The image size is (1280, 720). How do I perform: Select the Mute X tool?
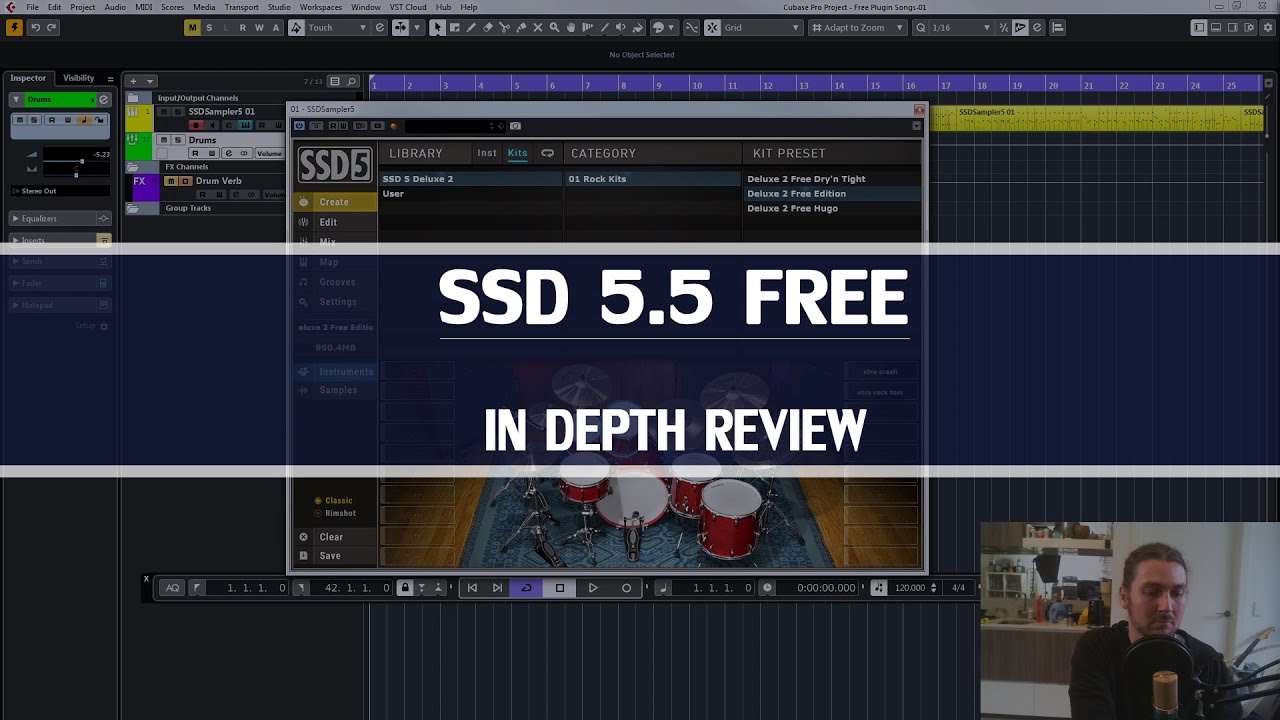[538, 27]
